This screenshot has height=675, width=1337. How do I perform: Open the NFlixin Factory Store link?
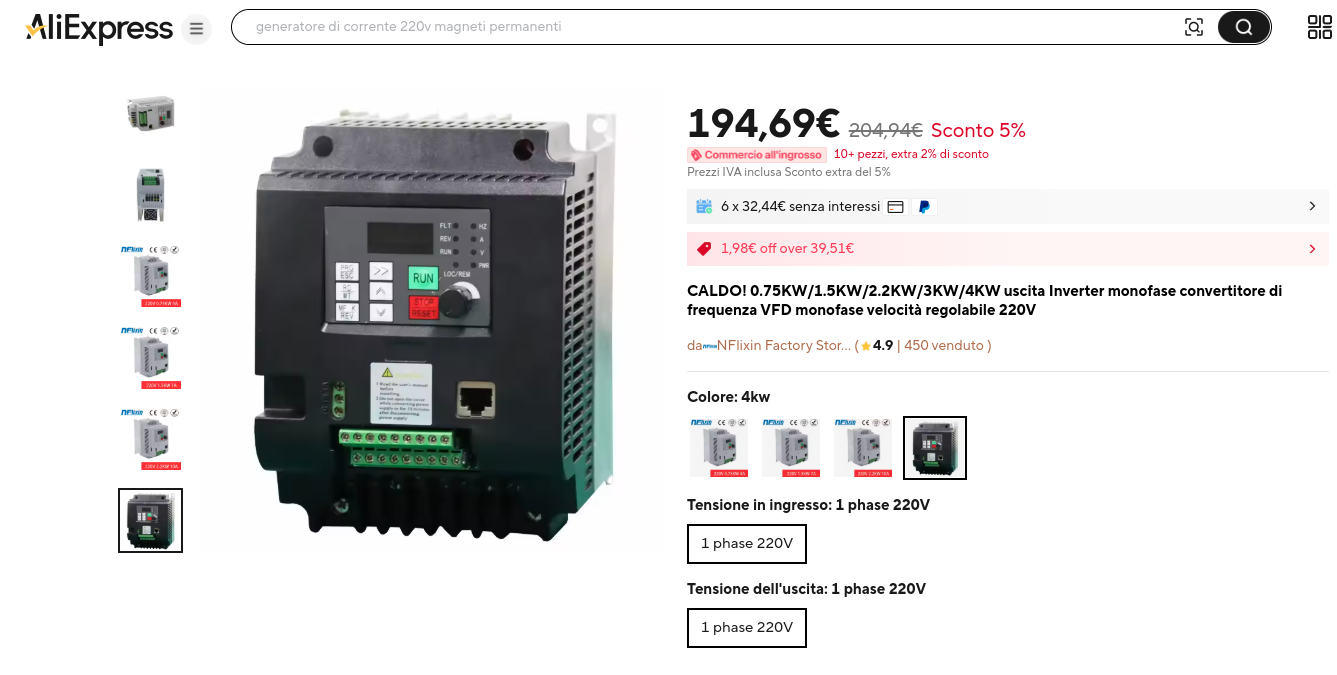776,346
